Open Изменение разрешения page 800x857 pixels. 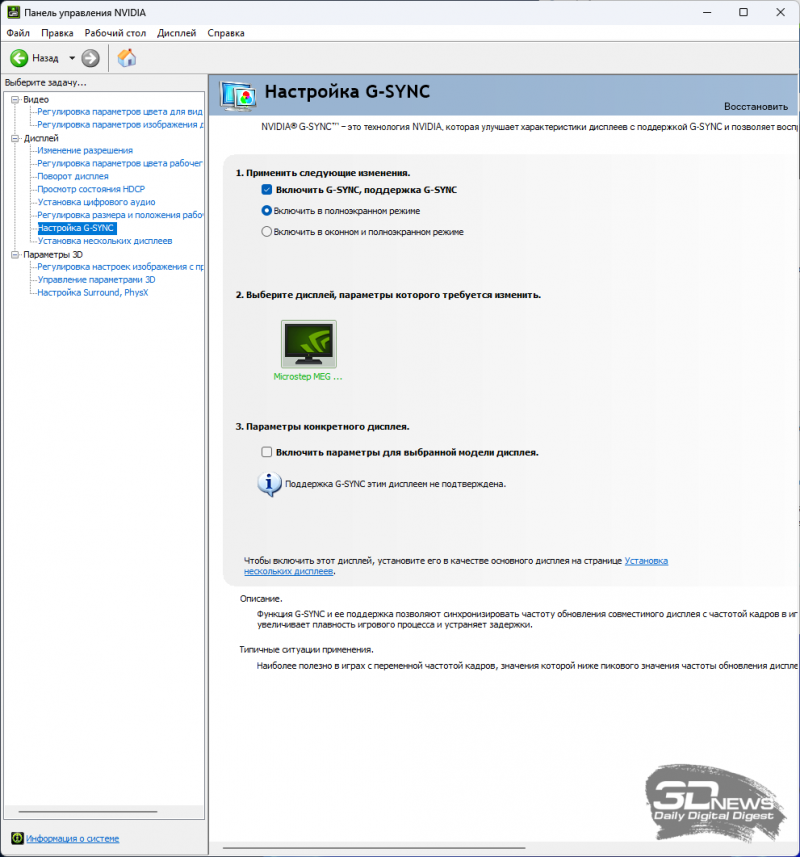(x=85, y=150)
